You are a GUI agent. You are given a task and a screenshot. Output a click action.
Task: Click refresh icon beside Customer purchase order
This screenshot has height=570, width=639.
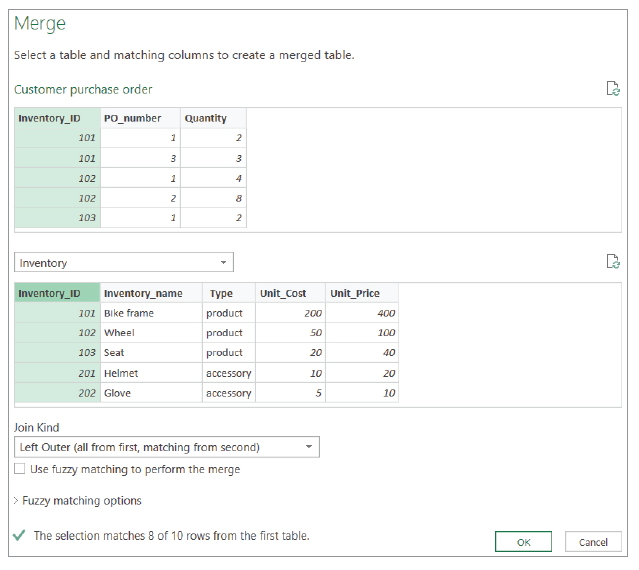tap(613, 89)
